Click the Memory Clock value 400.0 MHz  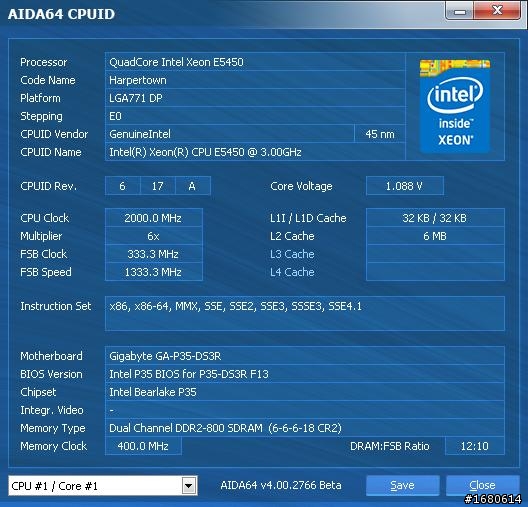tap(143, 446)
